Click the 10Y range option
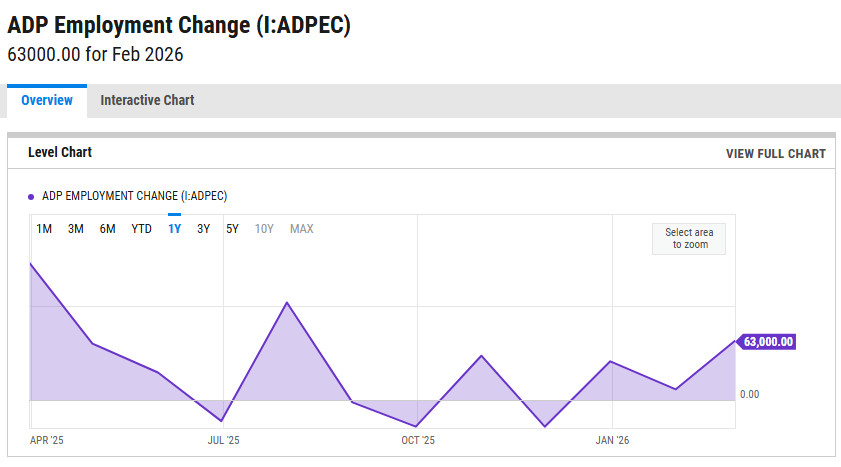 point(264,229)
